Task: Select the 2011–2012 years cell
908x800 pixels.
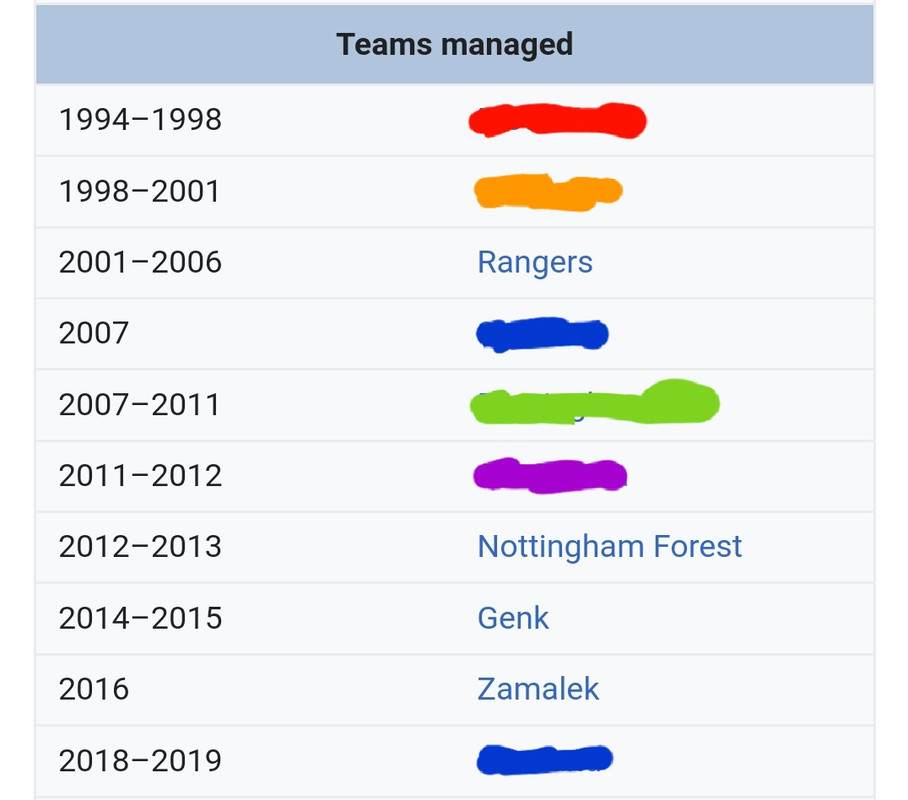Action: [x=140, y=476]
